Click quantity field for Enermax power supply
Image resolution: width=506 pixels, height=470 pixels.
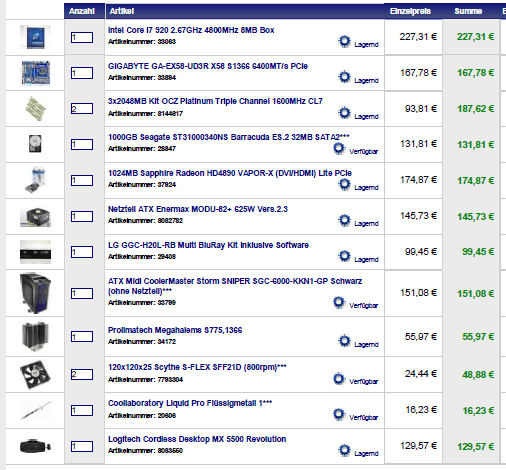82,216
